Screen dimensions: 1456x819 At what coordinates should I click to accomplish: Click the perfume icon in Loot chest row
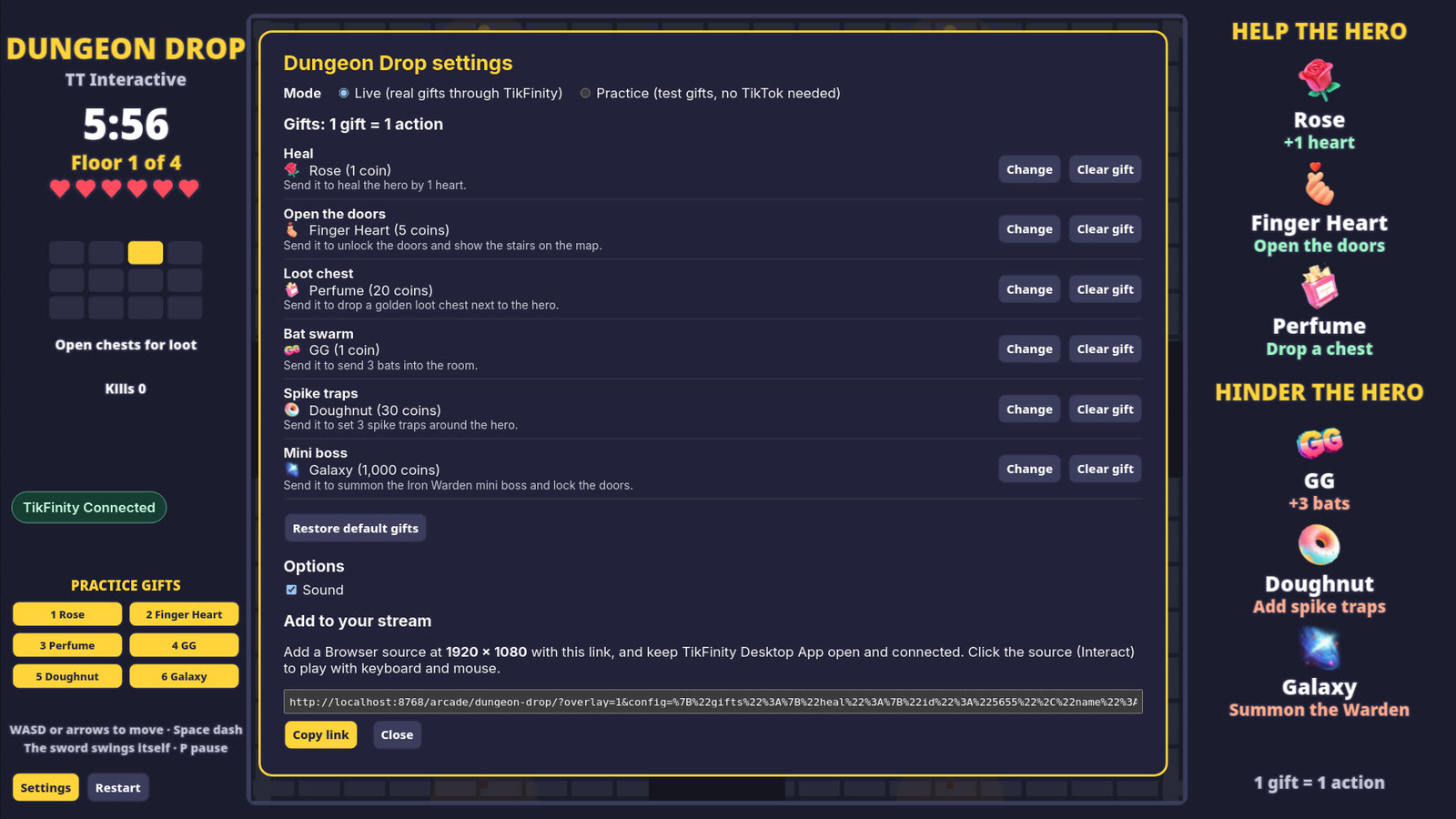coord(292,290)
